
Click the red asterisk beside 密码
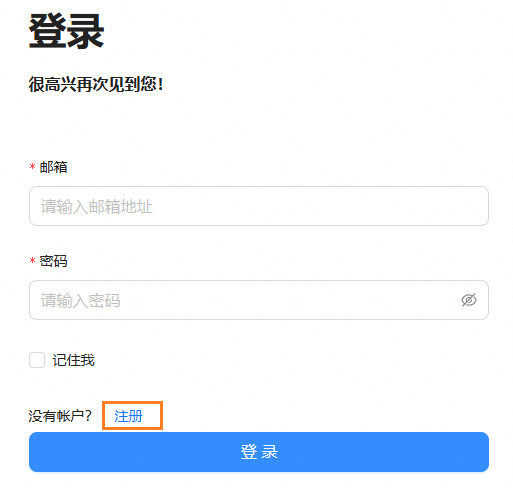point(32,261)
